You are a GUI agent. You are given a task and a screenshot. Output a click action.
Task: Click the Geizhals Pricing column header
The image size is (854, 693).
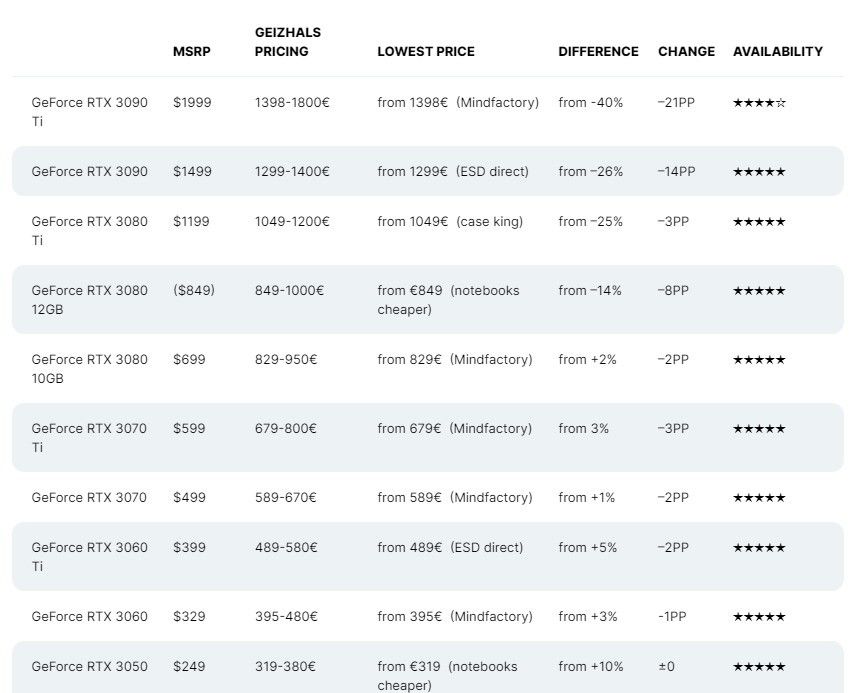(x=288, y=42)
